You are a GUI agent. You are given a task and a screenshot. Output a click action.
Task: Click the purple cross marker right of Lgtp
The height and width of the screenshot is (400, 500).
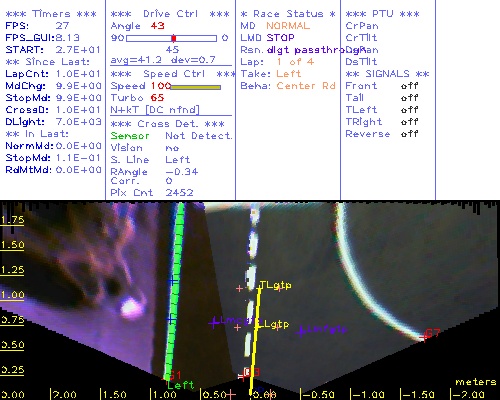click(301, 331)
